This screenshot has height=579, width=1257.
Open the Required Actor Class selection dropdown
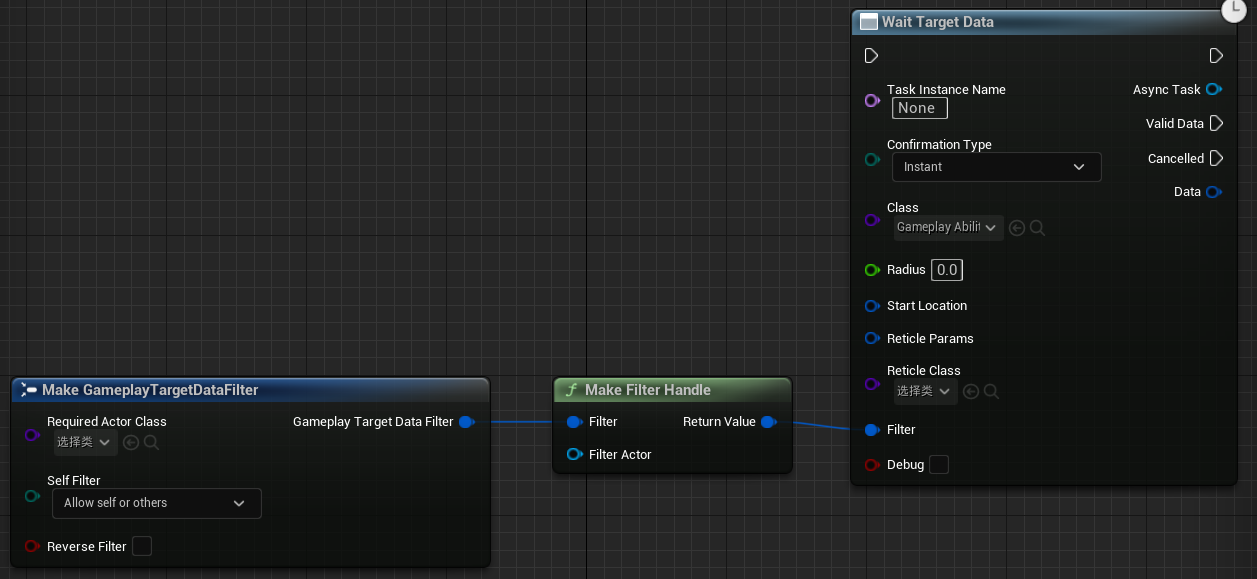tap(85, 442)
